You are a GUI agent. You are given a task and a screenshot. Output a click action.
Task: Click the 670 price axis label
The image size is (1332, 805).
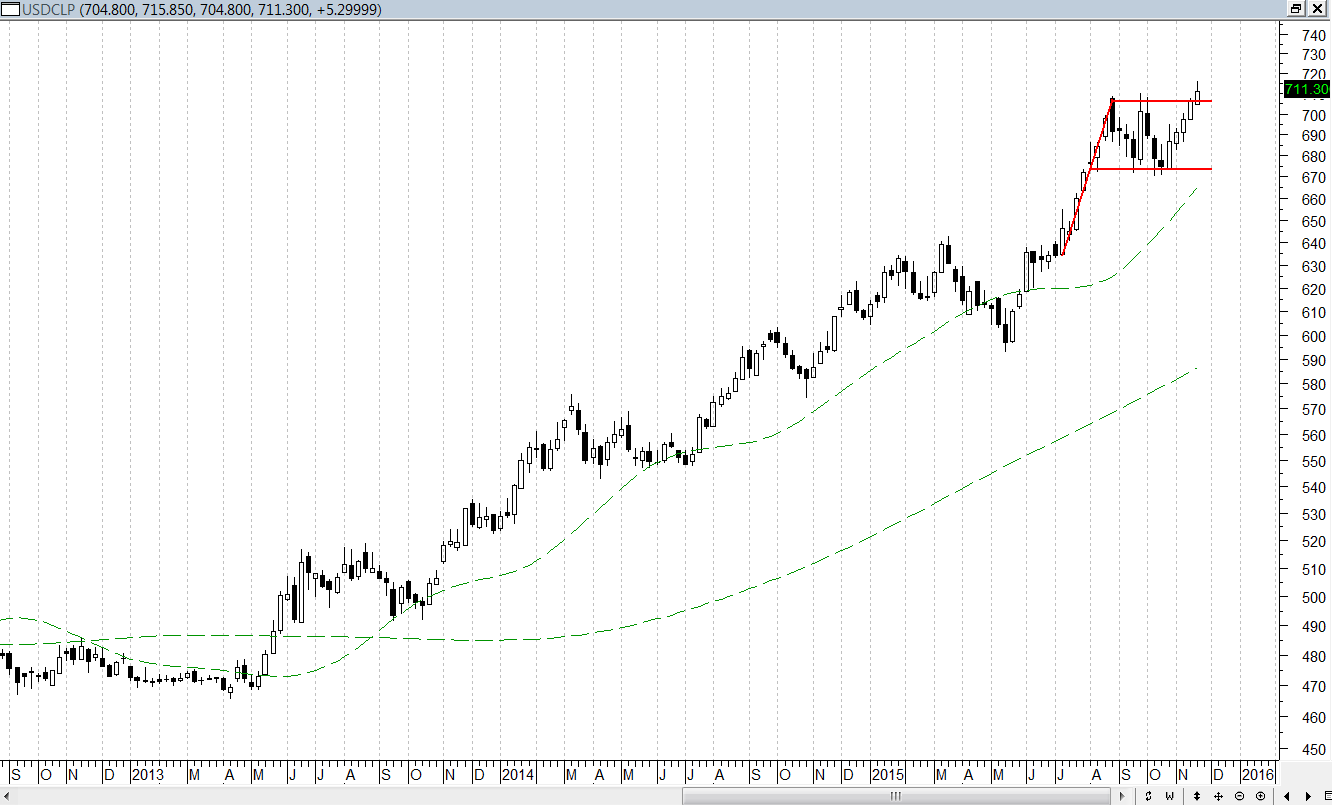pyautogui.click(x=1313, y=177)
